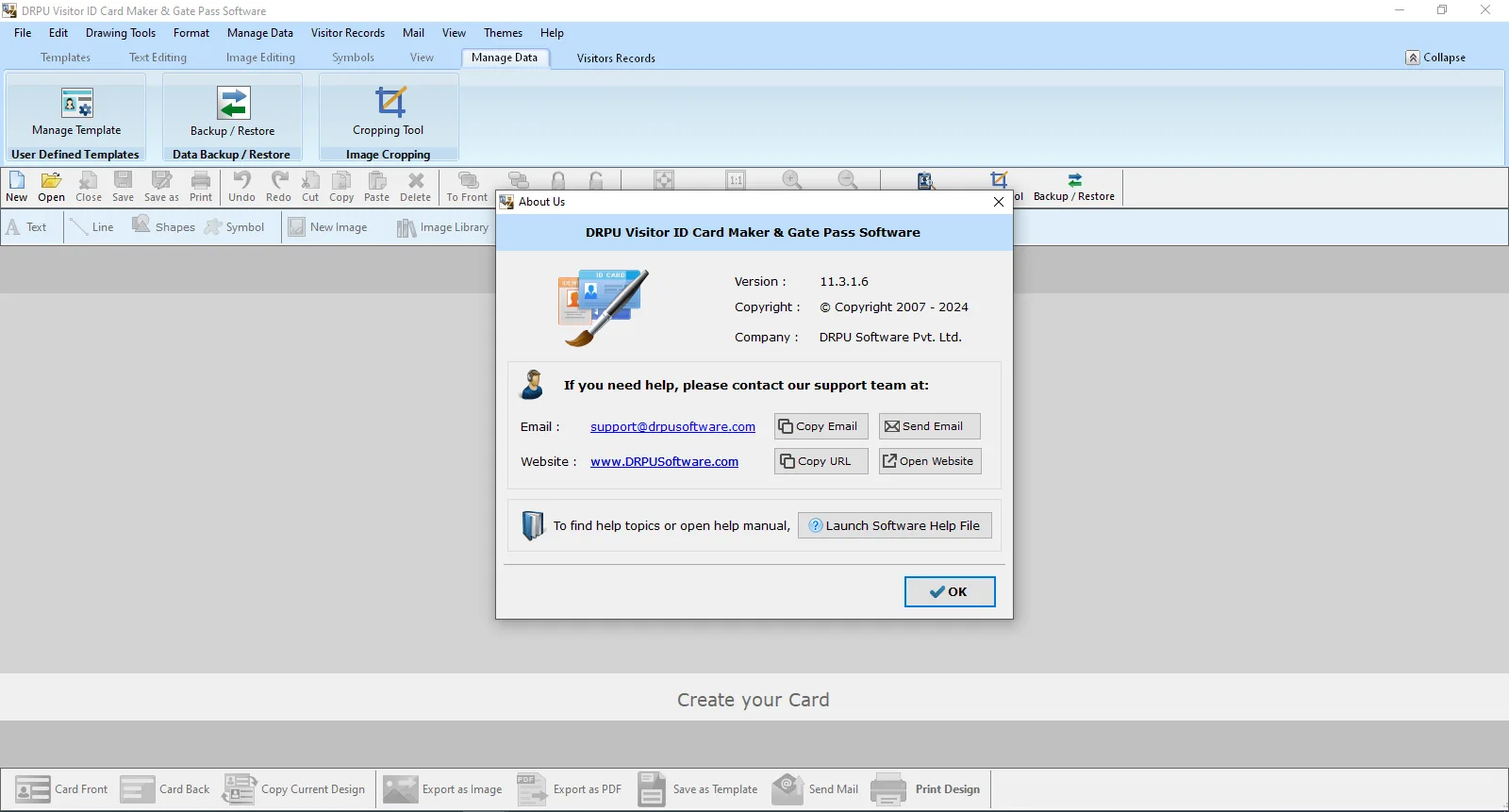Image resolution: width=1509 pixels, height=812 pixels.
Task: Click Launch Software Help File button
Action: pyautogui.click(x=895, y=525)
